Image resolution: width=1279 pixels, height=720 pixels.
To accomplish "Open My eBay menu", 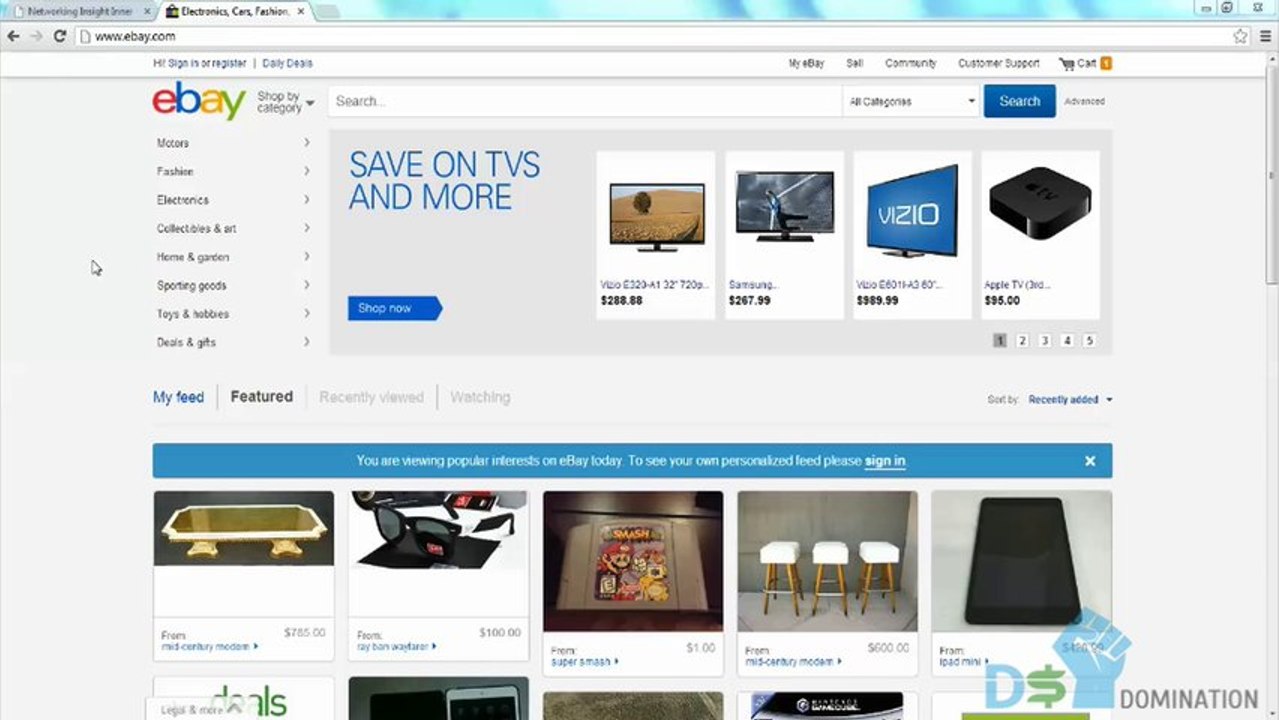I will [x=806, y=63].
